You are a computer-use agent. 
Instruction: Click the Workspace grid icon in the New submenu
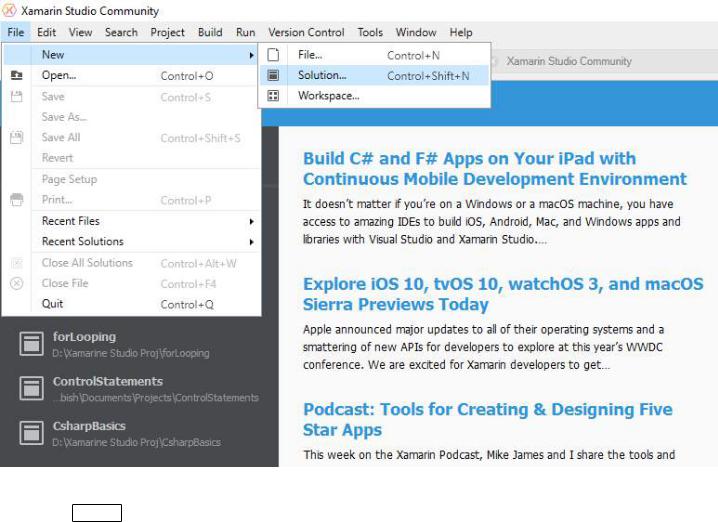(x=273, y=96)
